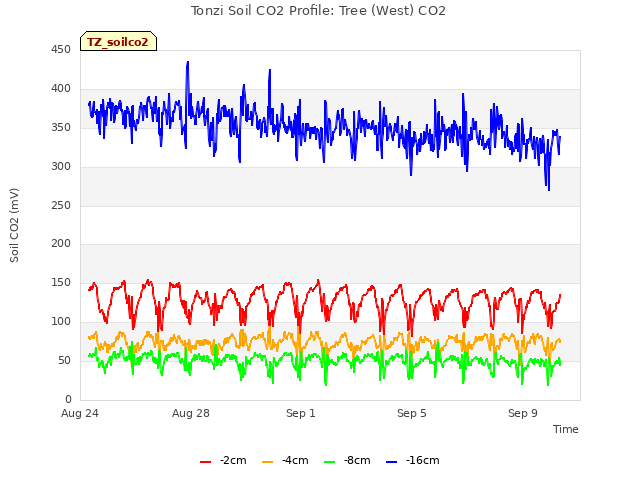This screenshot has height=480, width=640.
Task: Click the 250 y-axis tick label
Action: (x=61, y=205)
